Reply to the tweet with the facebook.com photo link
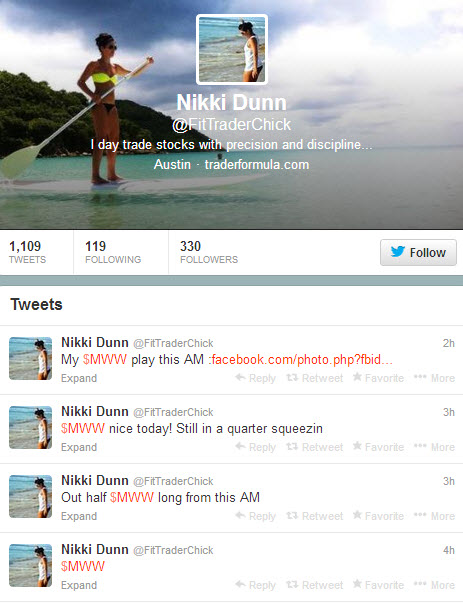 (255, 378)
